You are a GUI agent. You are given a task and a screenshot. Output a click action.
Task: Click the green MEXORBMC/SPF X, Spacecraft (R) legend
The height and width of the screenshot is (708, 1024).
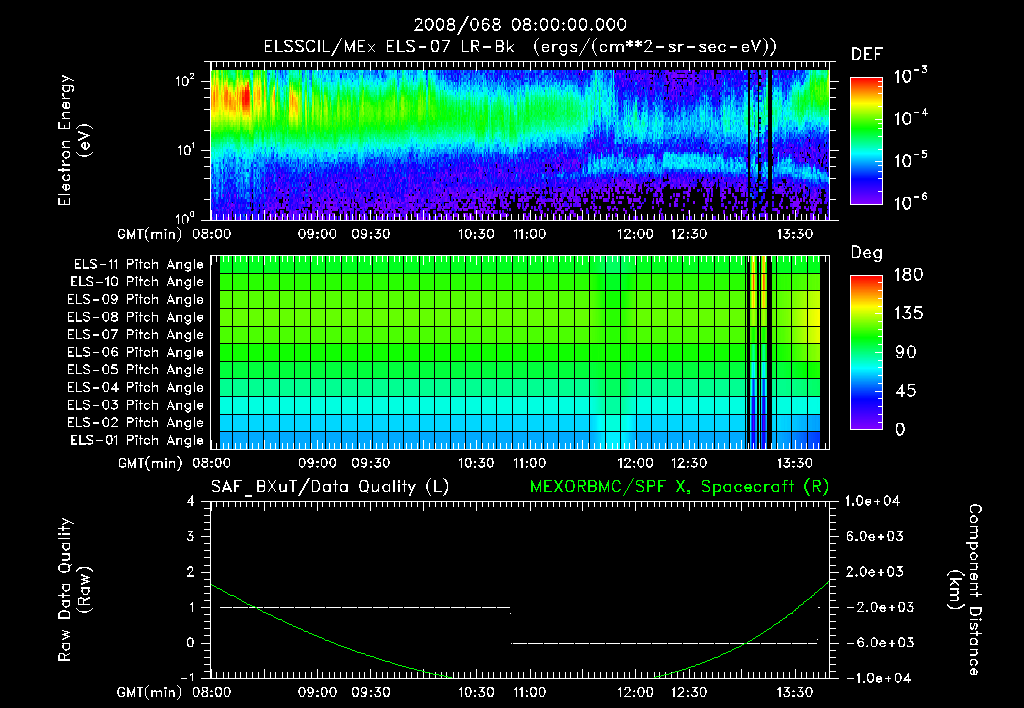tap(679, 487)
